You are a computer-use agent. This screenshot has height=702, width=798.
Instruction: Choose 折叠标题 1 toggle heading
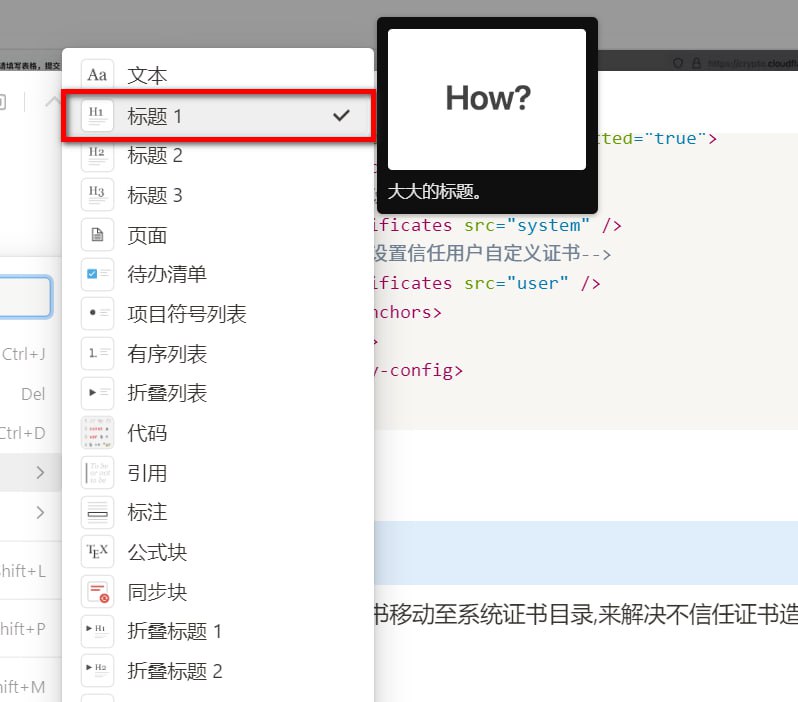[x=174, y=632]
